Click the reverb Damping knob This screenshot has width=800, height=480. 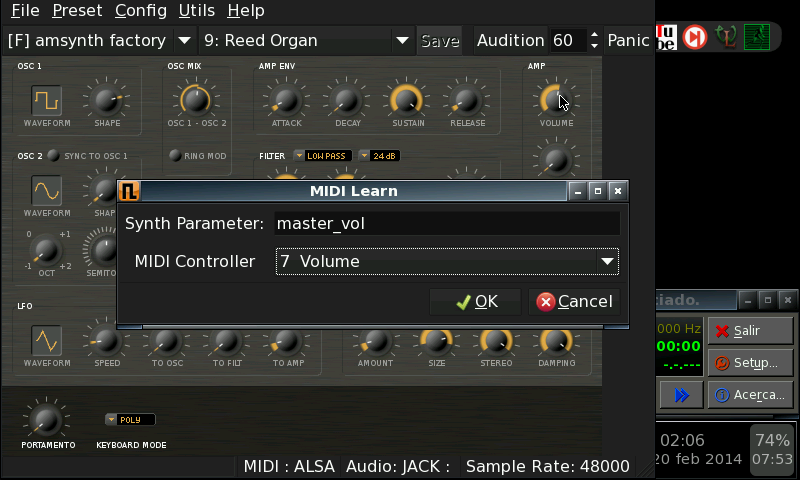click(556, 340)
